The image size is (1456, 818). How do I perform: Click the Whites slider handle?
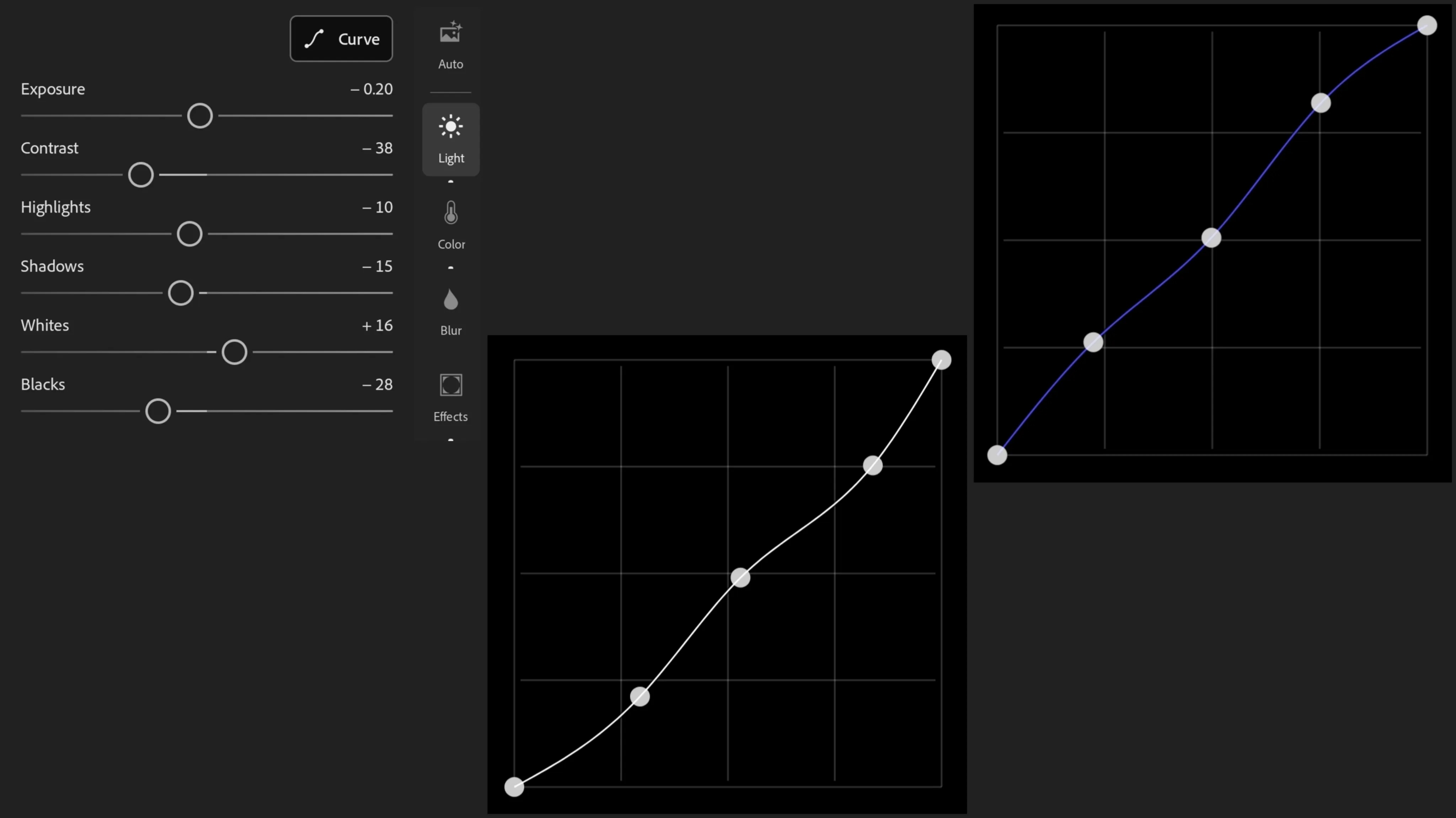click(x=235, y=353)
